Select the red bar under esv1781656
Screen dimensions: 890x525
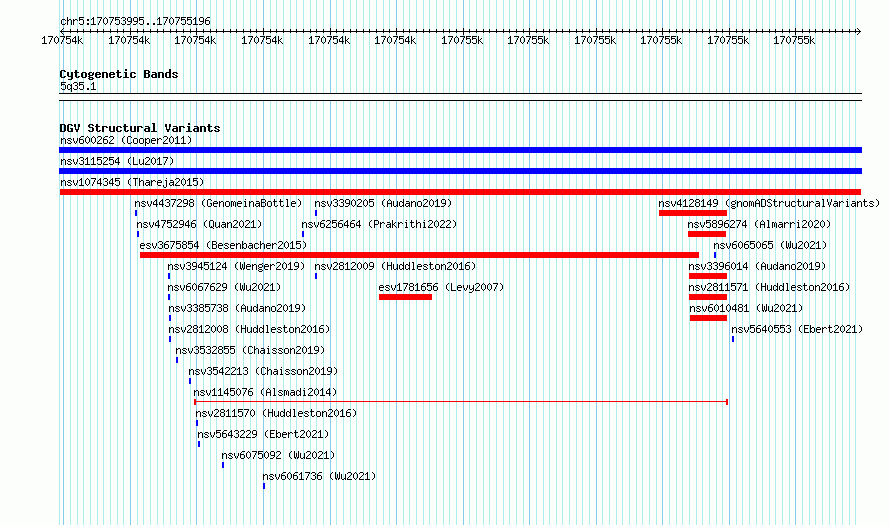[405, 297]
